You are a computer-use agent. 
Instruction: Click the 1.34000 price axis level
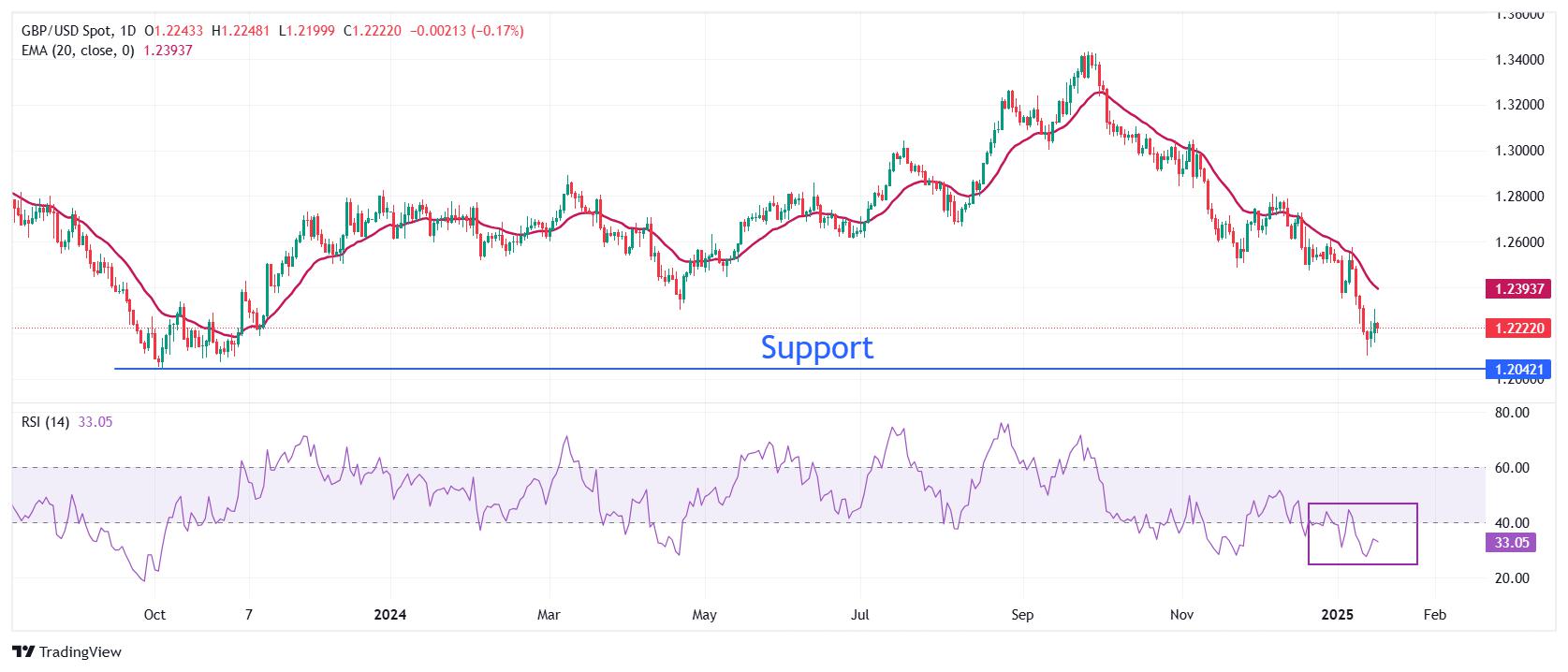click(x=1518, y=60)
